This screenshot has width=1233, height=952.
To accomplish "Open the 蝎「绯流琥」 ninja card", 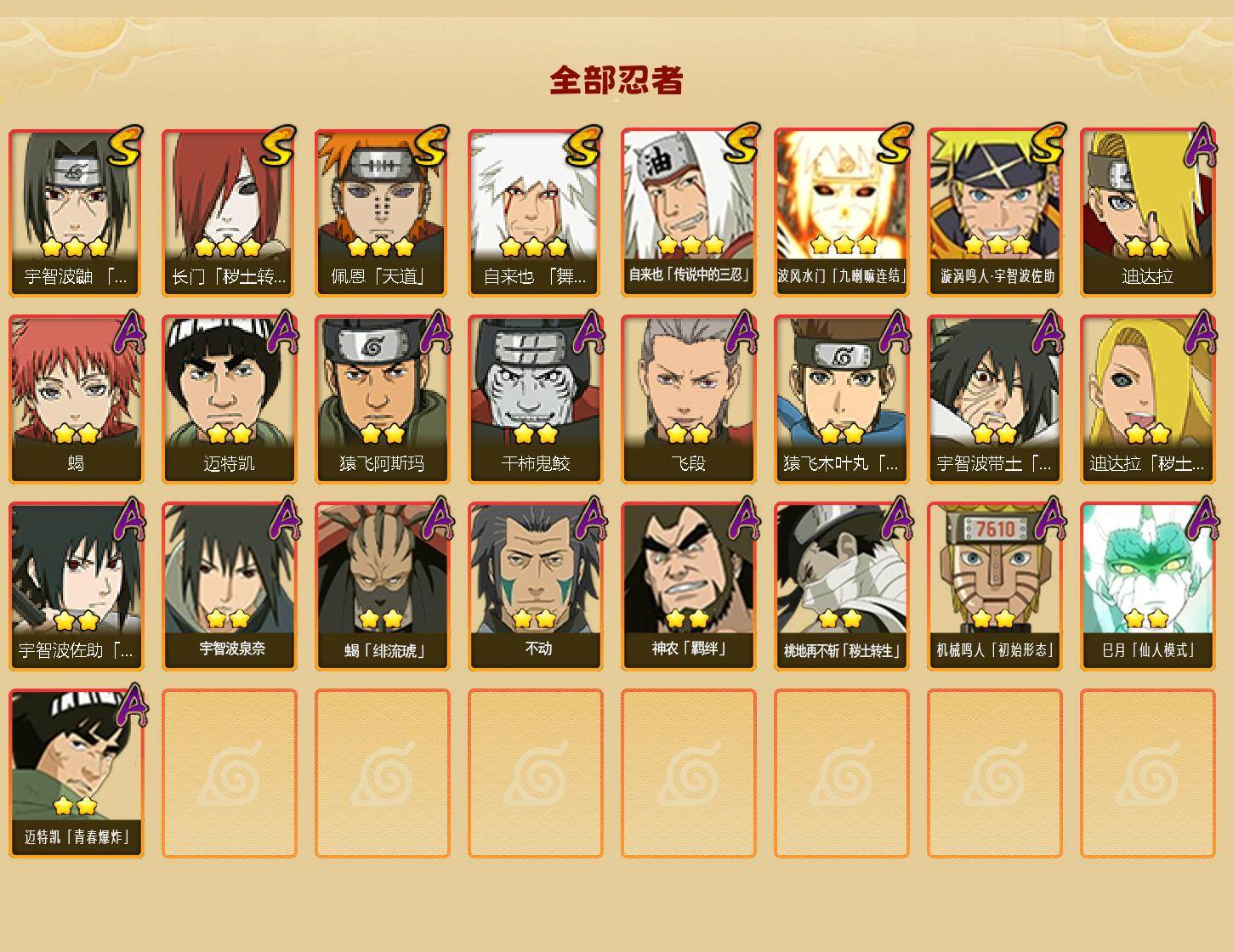I will [382, 586].
